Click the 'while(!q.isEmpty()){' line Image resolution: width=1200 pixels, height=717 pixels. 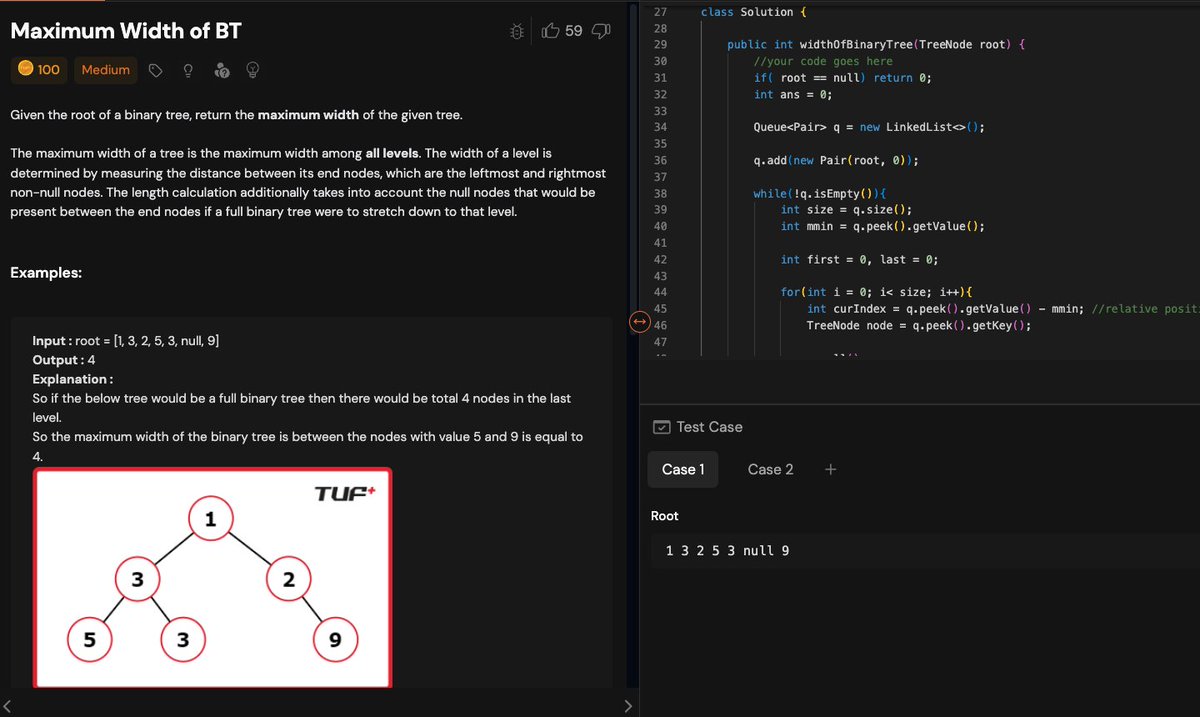click(820, 193)
